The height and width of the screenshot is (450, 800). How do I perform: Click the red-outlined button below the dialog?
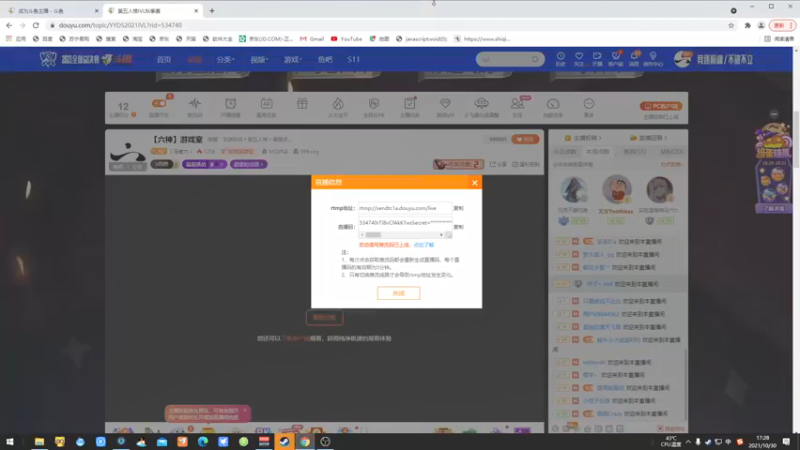click(x=324, y=317)
